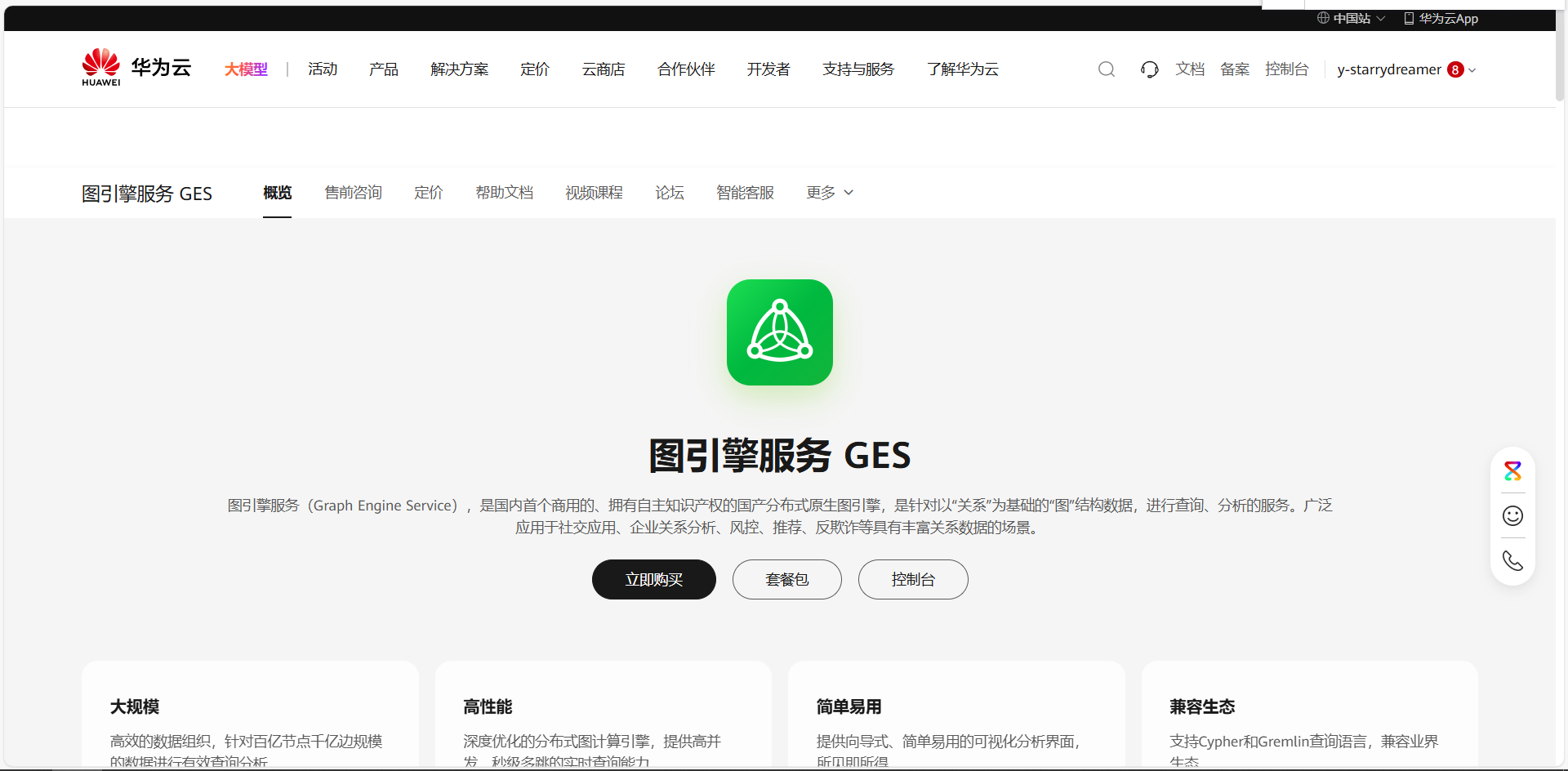Open the 解决方案 menu
Viewport: 1568px width, 771px height.
(460, 69)
